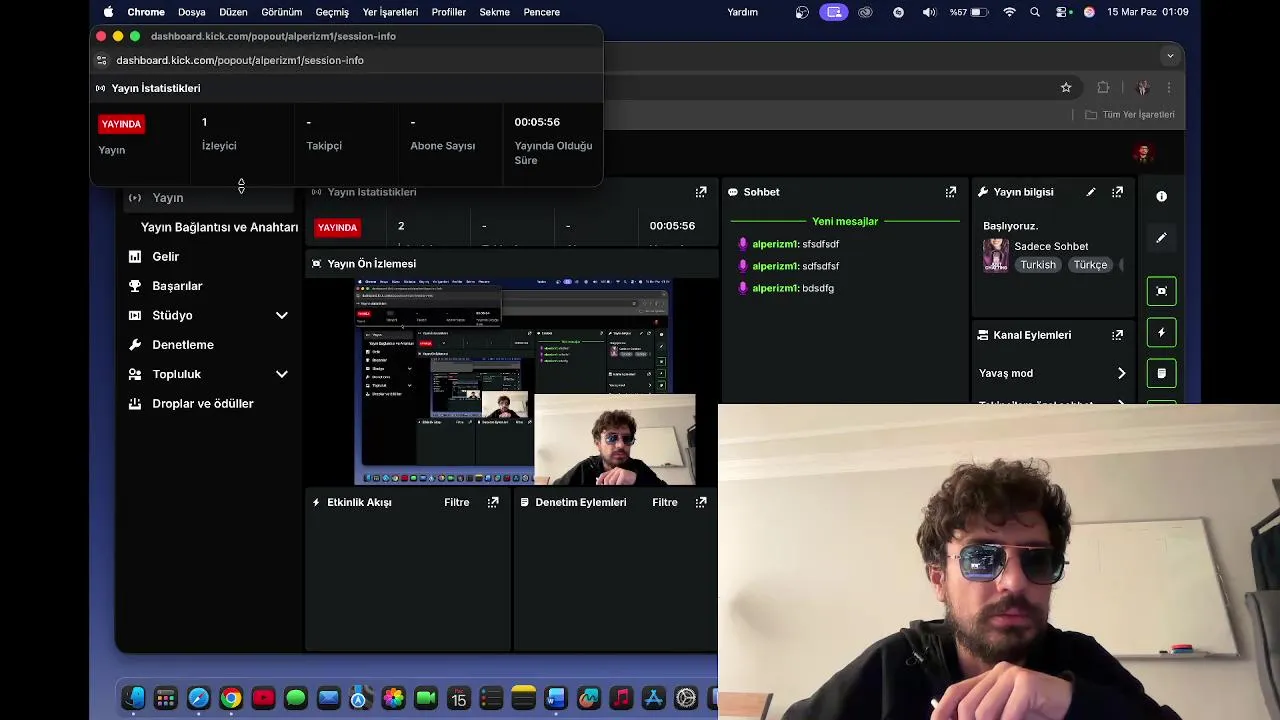1280x720 pixels.
Task: Pop out the Denetim Eylemleri panel
Action: 701,502
